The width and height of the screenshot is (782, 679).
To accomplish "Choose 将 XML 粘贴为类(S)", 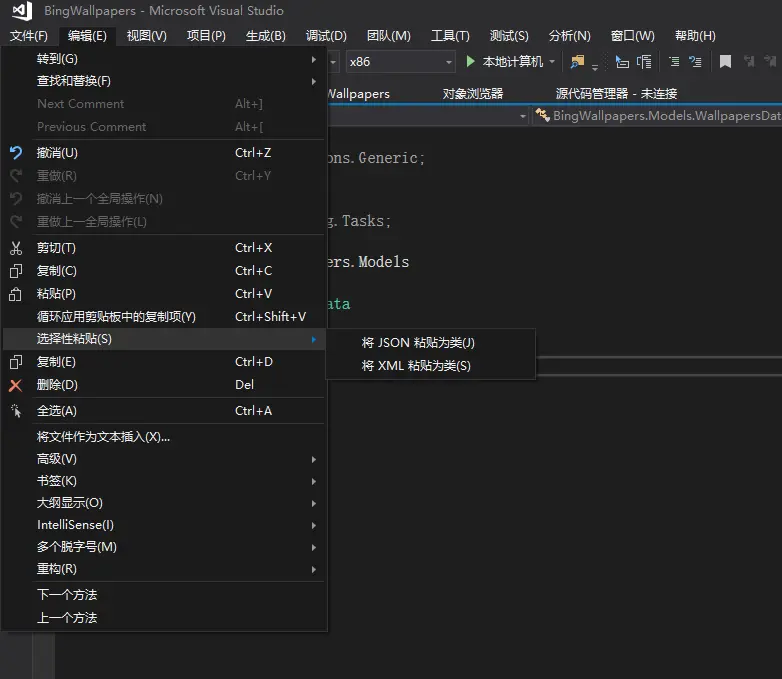I will 431,366.
